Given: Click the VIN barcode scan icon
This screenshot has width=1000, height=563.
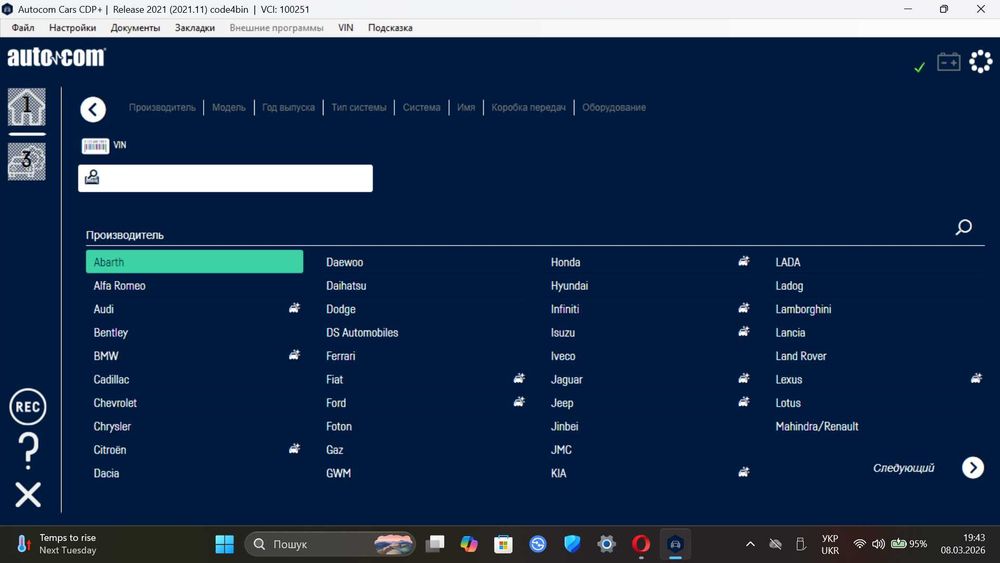Looking at the screenshot, I should click(x=95, y=146).
